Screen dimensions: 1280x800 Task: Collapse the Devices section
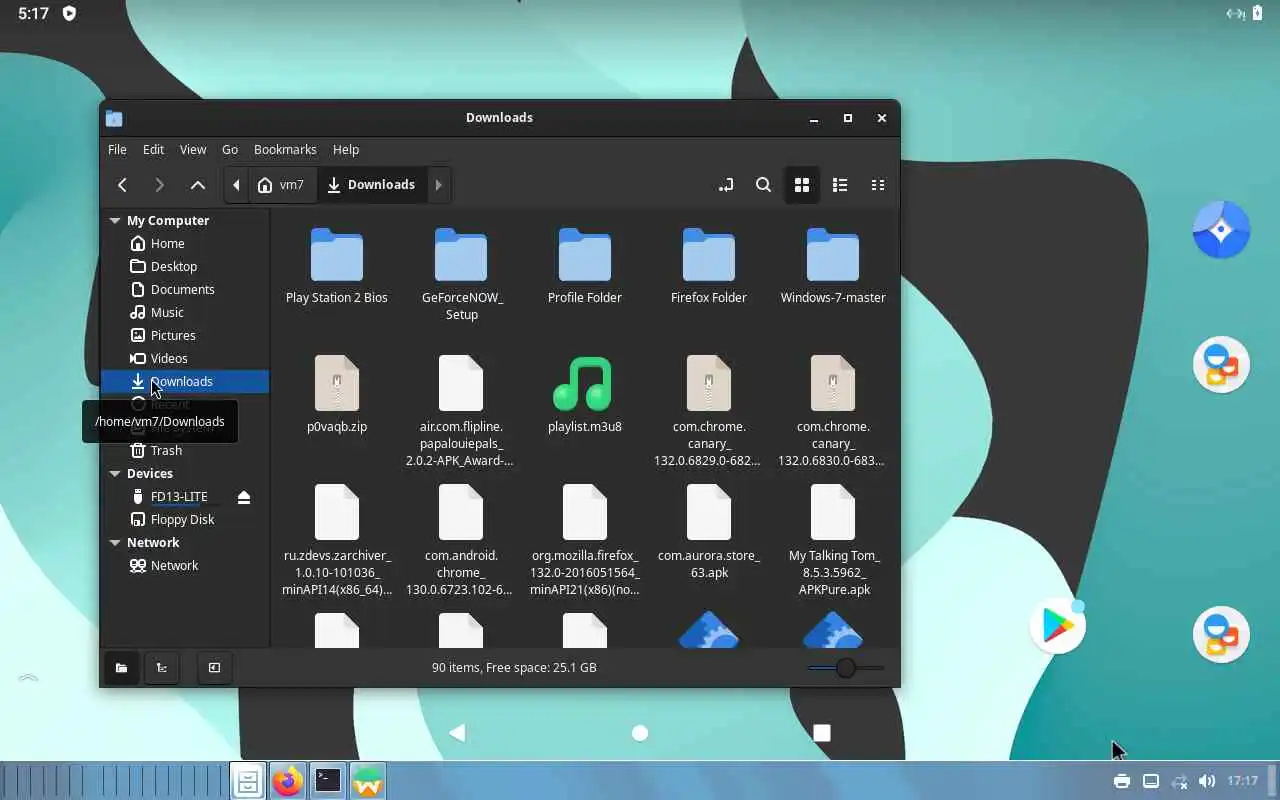[115, 474]
